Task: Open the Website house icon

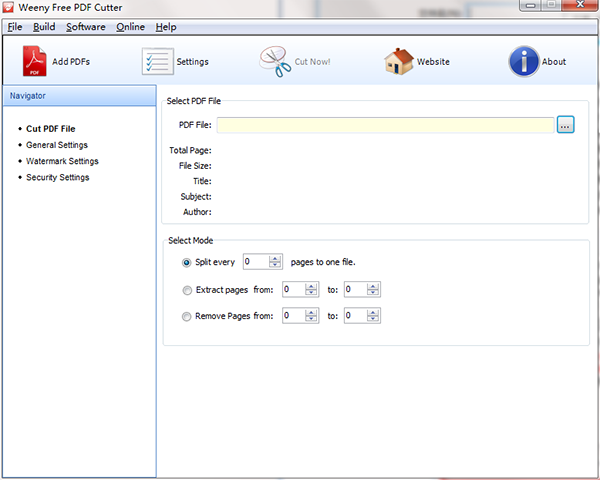Action: (399, 61)
